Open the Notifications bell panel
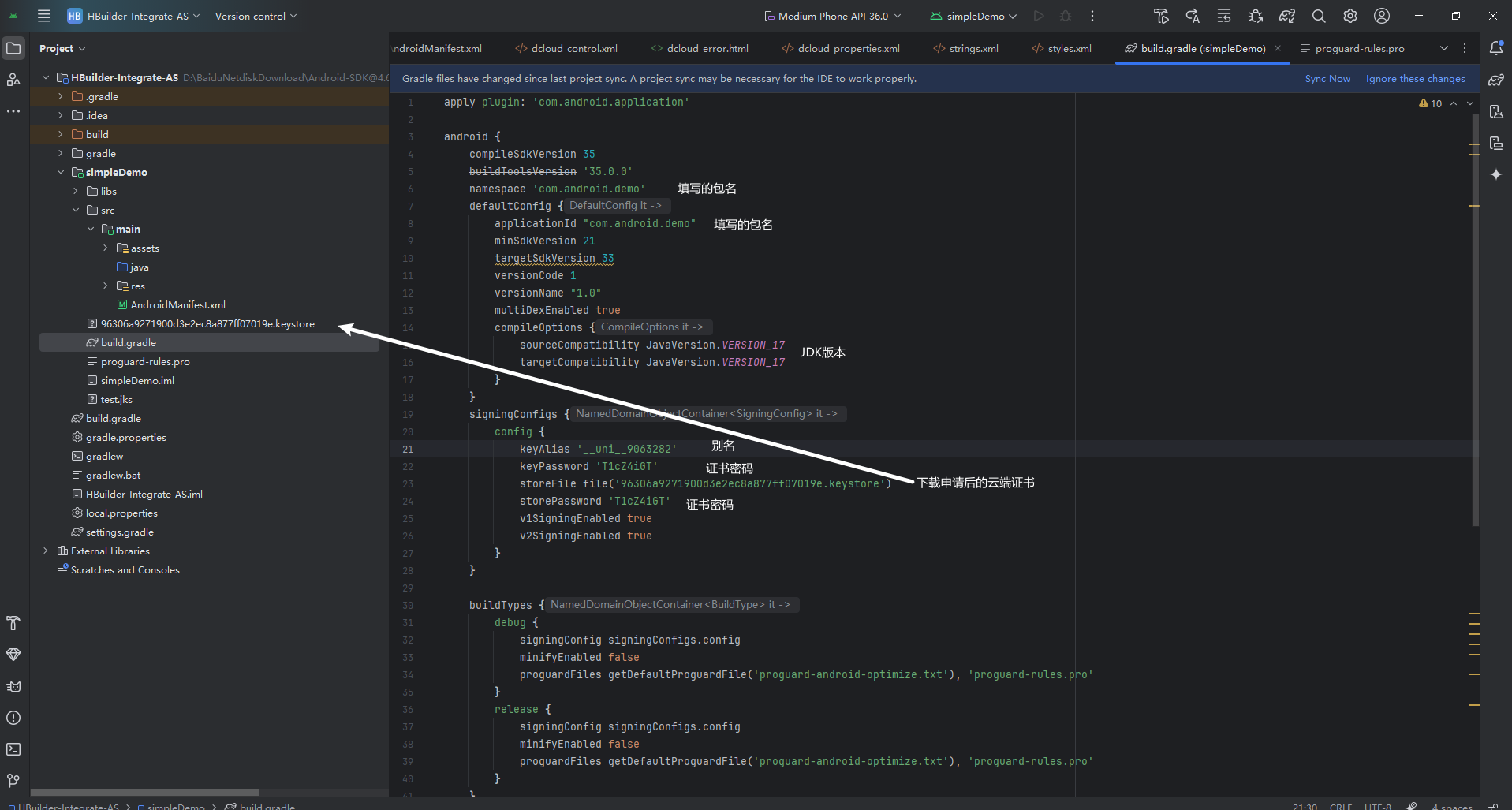This screenshot has height=810, width=1512. pos(1495,48)
